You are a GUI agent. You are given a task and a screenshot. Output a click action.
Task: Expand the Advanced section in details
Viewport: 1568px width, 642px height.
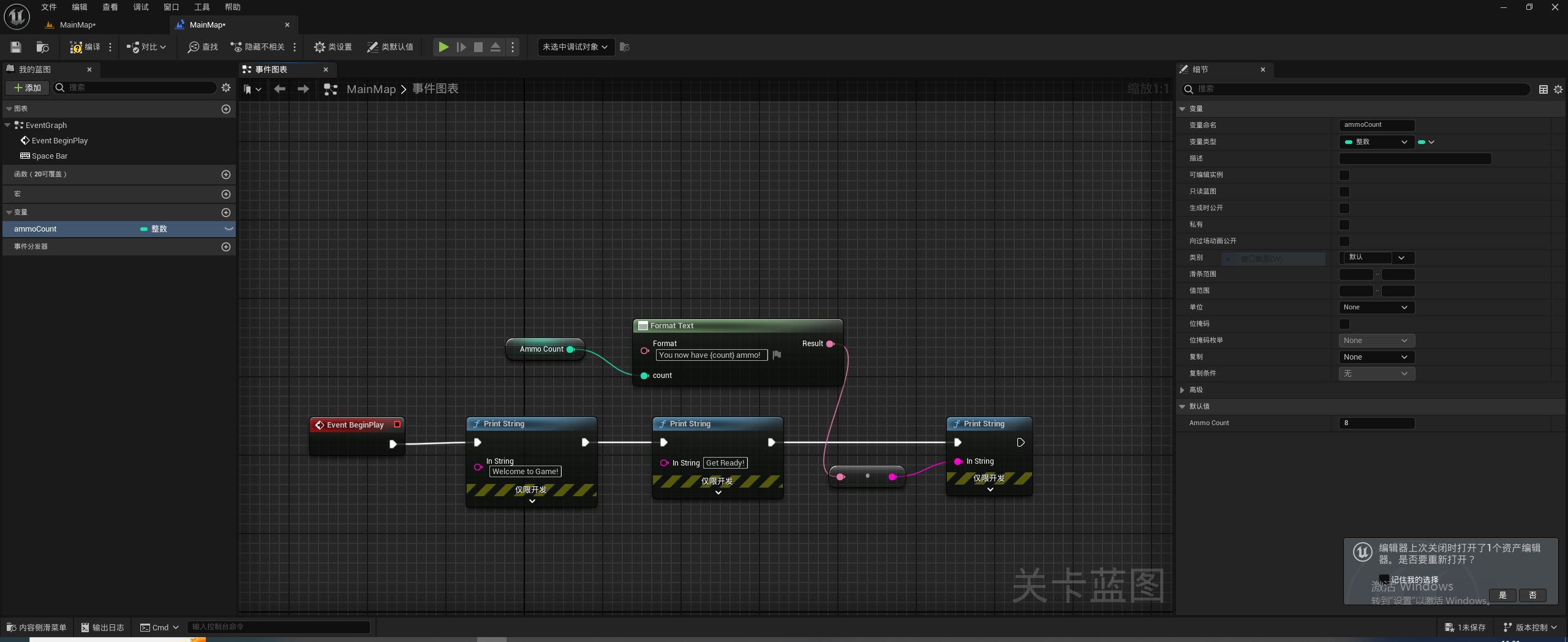[x=1182, y=390]
